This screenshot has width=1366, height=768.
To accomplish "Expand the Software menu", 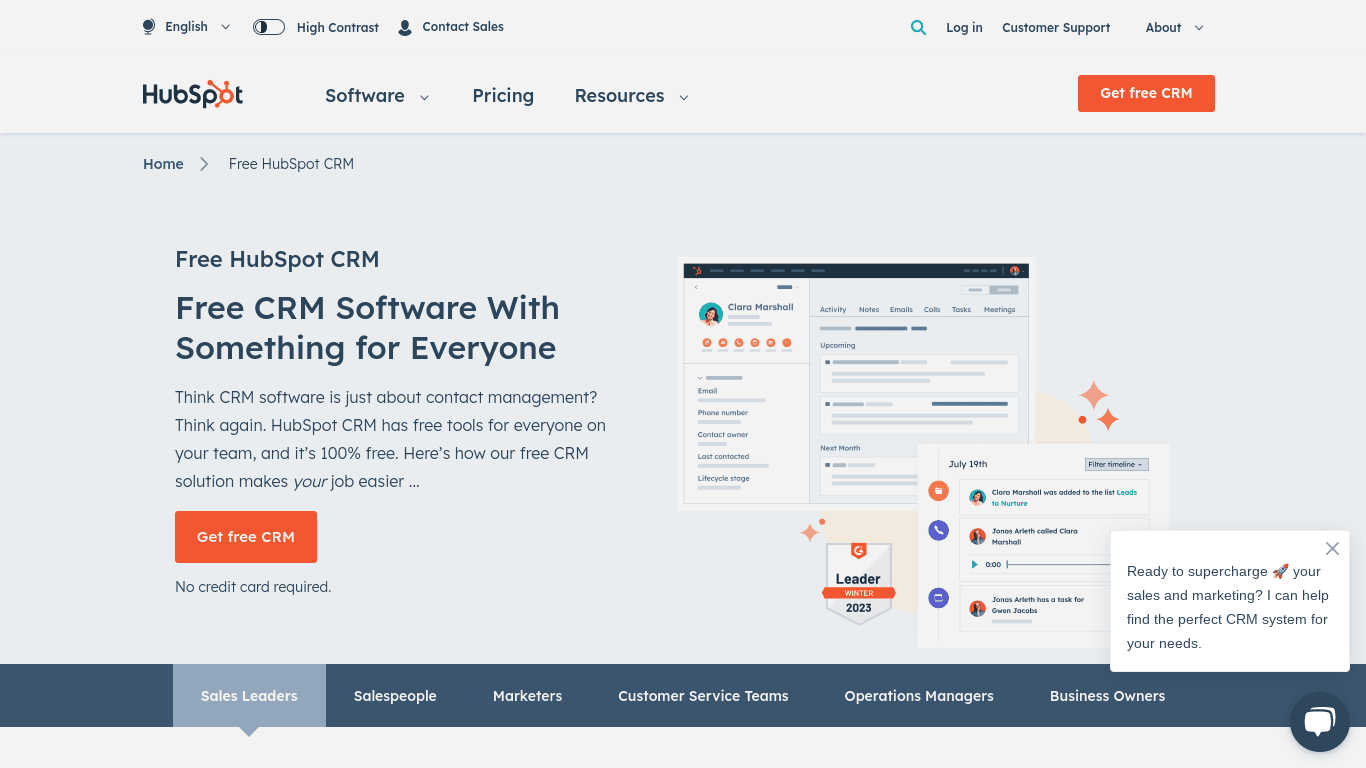I will (x=377, y=96).
